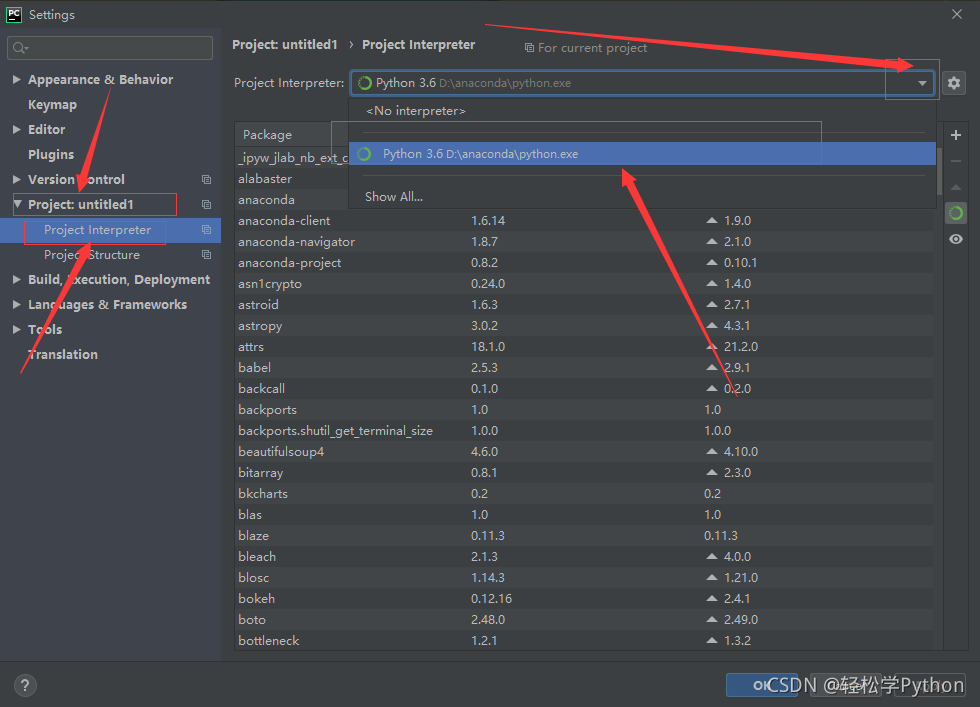Select the bottleneck package row
980x707 pixels.
coord(584,641)
